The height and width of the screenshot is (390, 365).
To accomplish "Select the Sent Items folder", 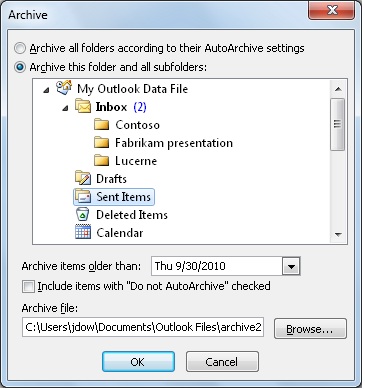I will pos(114,197).
